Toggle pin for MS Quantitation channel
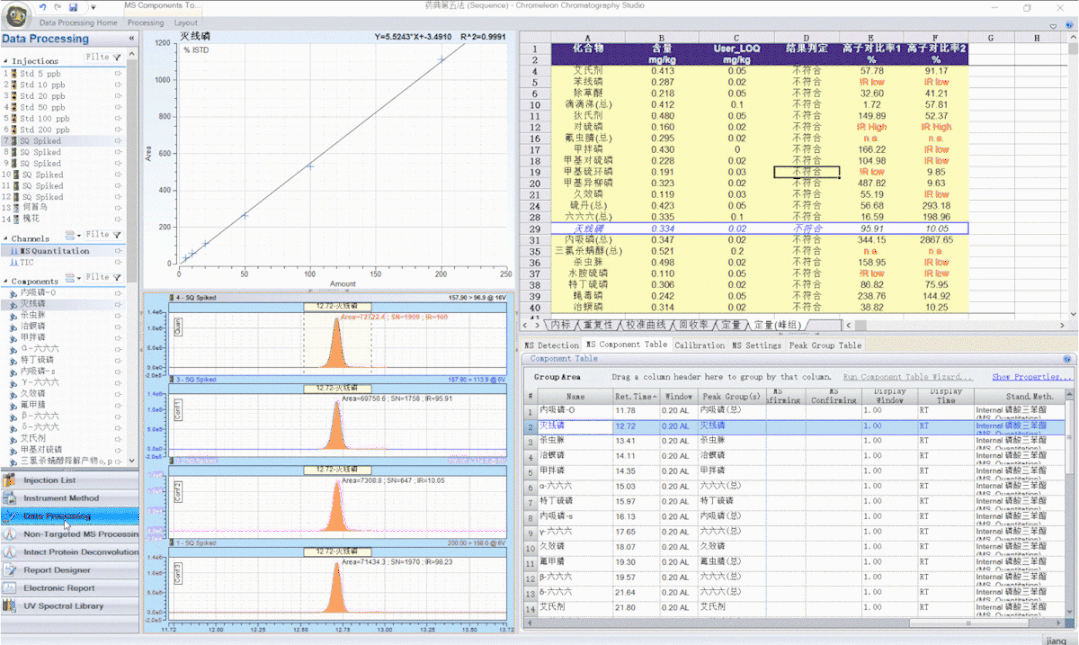1079x645 pixels. [x=118, y=251]
